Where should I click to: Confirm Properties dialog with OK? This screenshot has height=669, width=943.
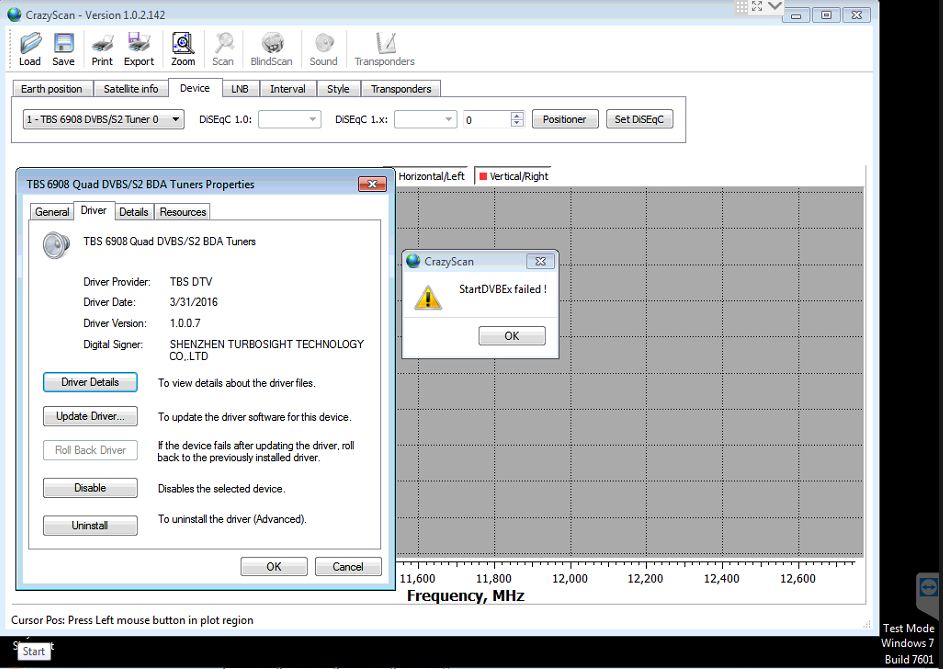pyautogui.click(x=274, y=567)
